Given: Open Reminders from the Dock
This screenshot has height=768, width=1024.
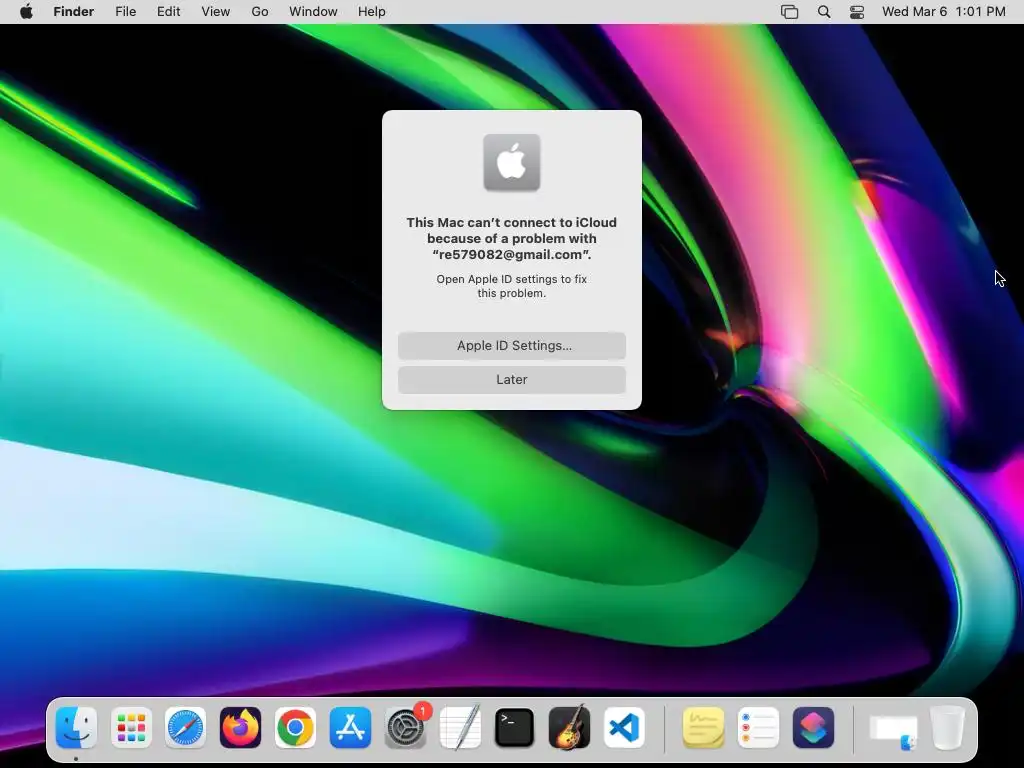Looking at the screenshot, I should [x=758, y=727].
